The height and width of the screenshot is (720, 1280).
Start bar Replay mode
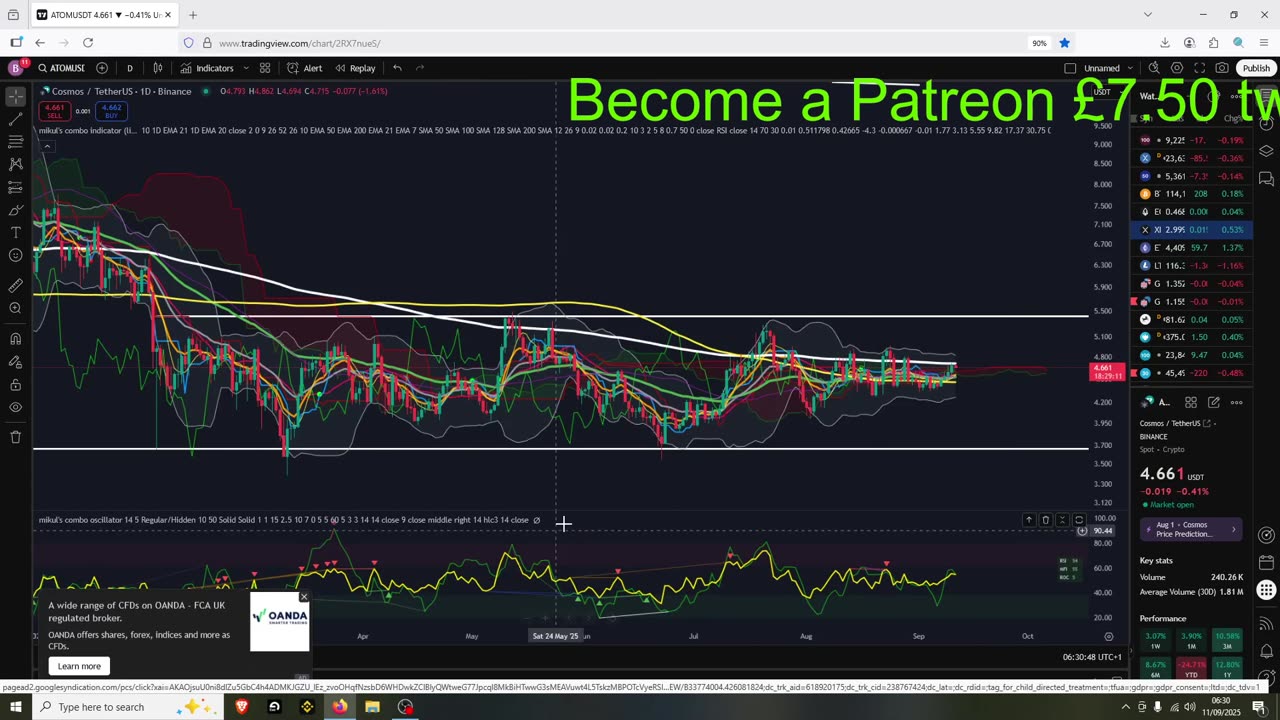coord(355,68)
